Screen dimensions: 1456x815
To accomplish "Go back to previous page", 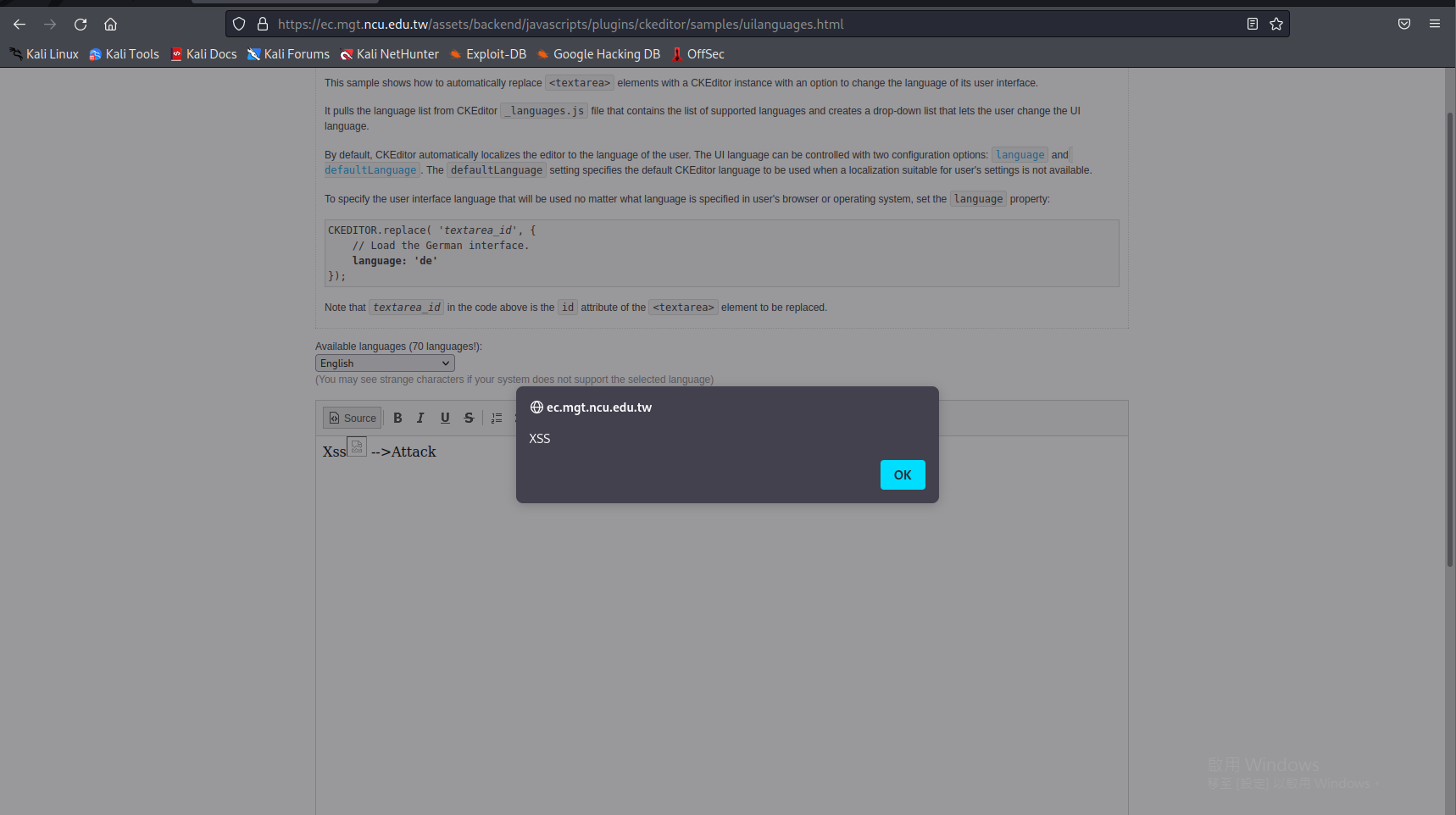I will (x=19, y=24).
